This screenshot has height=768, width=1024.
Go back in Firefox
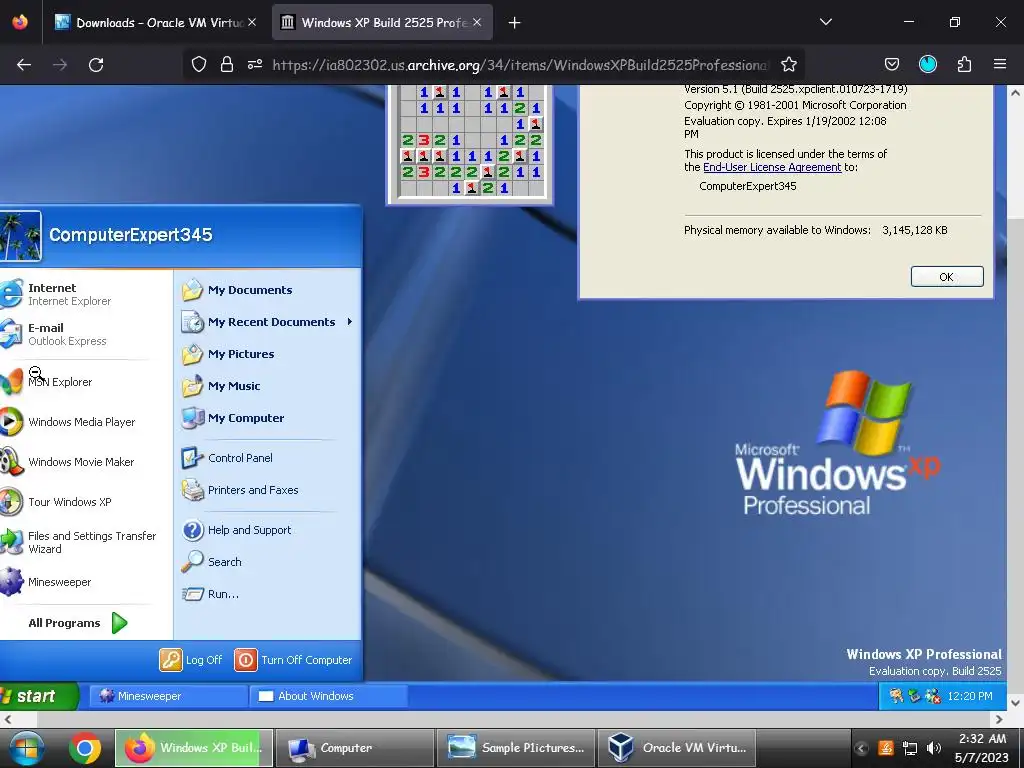pos(24,65)
